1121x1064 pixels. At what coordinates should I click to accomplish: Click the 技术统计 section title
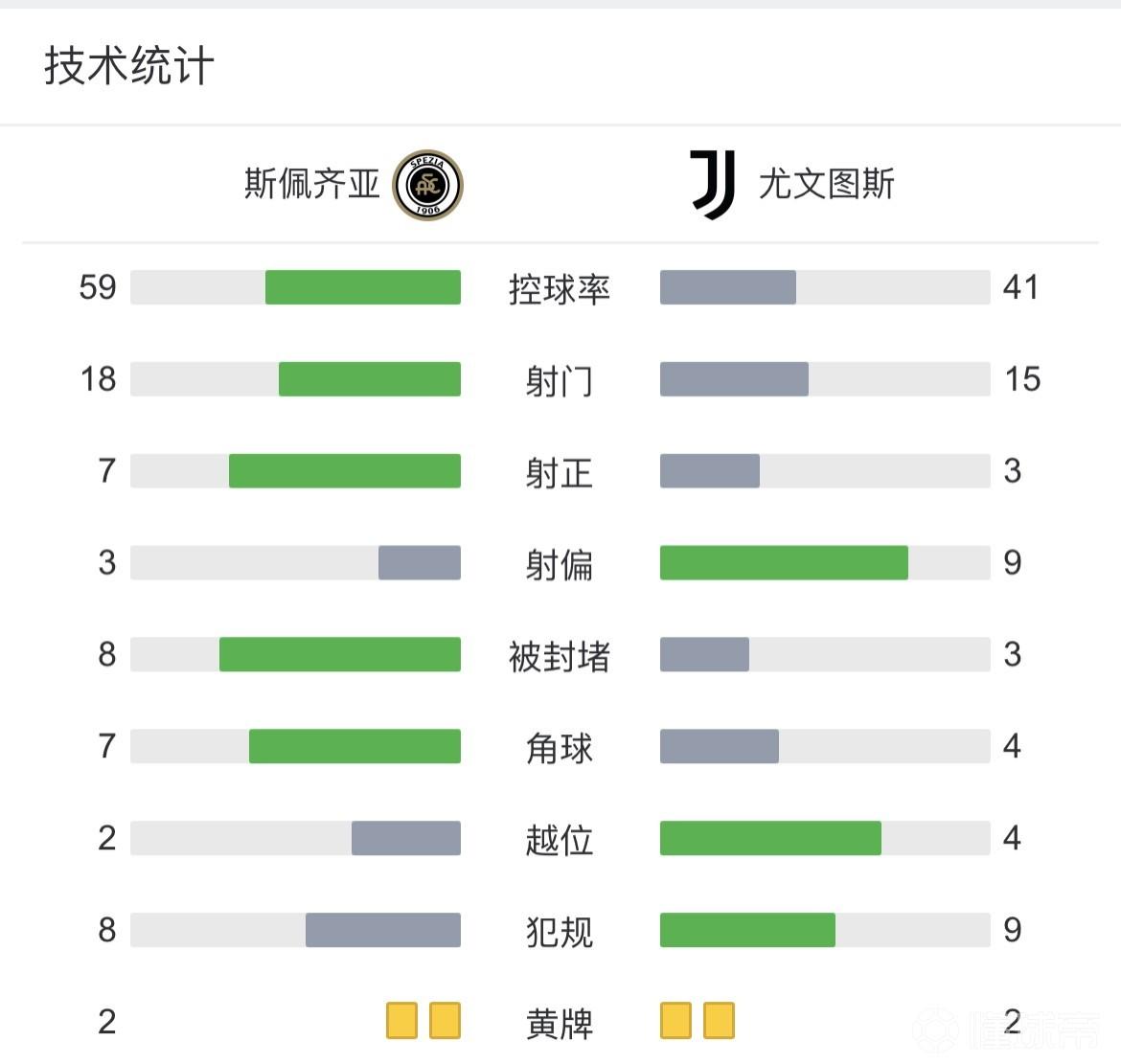point(128,66)
